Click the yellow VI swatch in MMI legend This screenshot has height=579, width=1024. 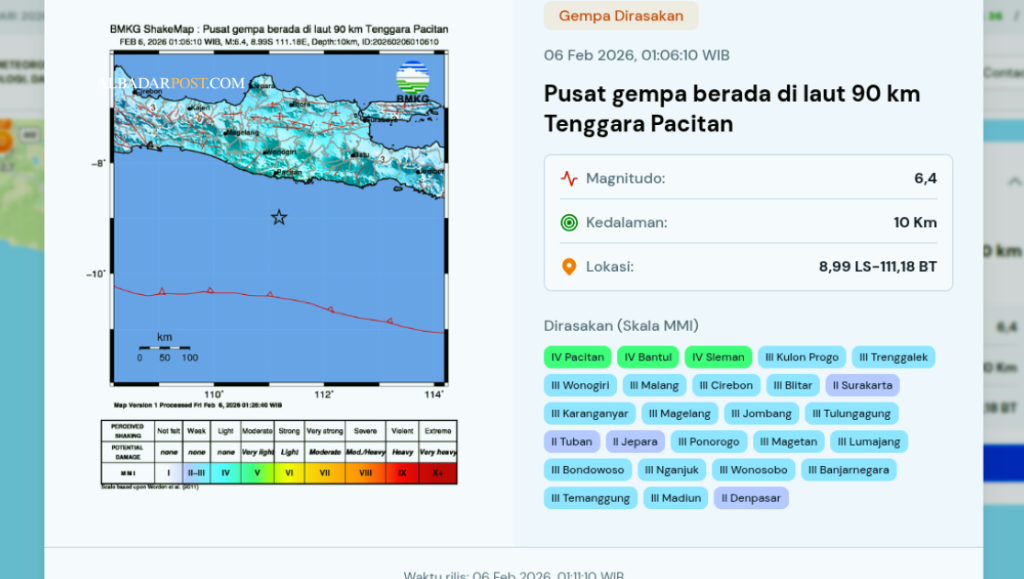[x=291, y=472]
